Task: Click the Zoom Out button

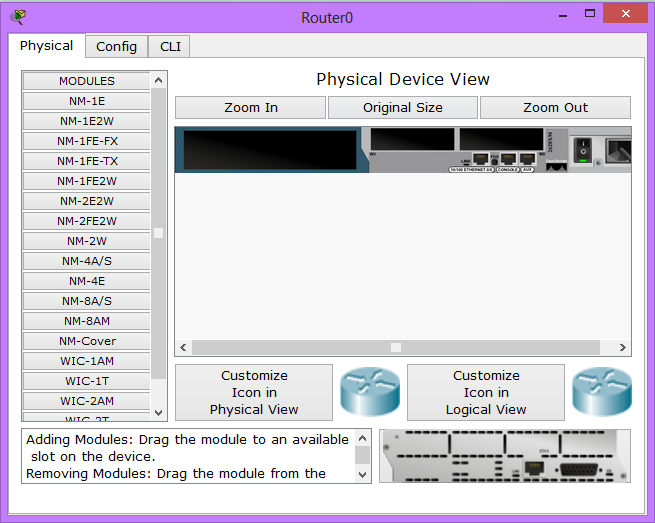Action: [x=555, y=108]
